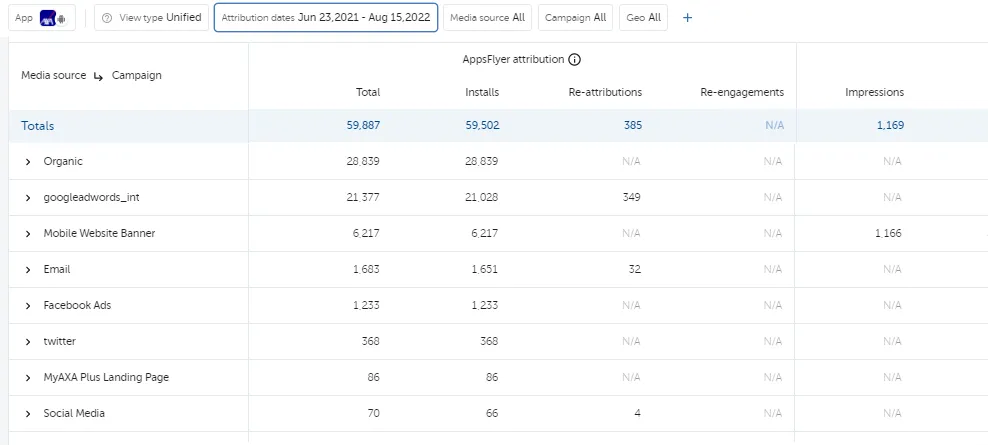Expand the Organic row
The height and width of the screenshot is (445, 988).
pyautogui.click(x=28, y=162)
